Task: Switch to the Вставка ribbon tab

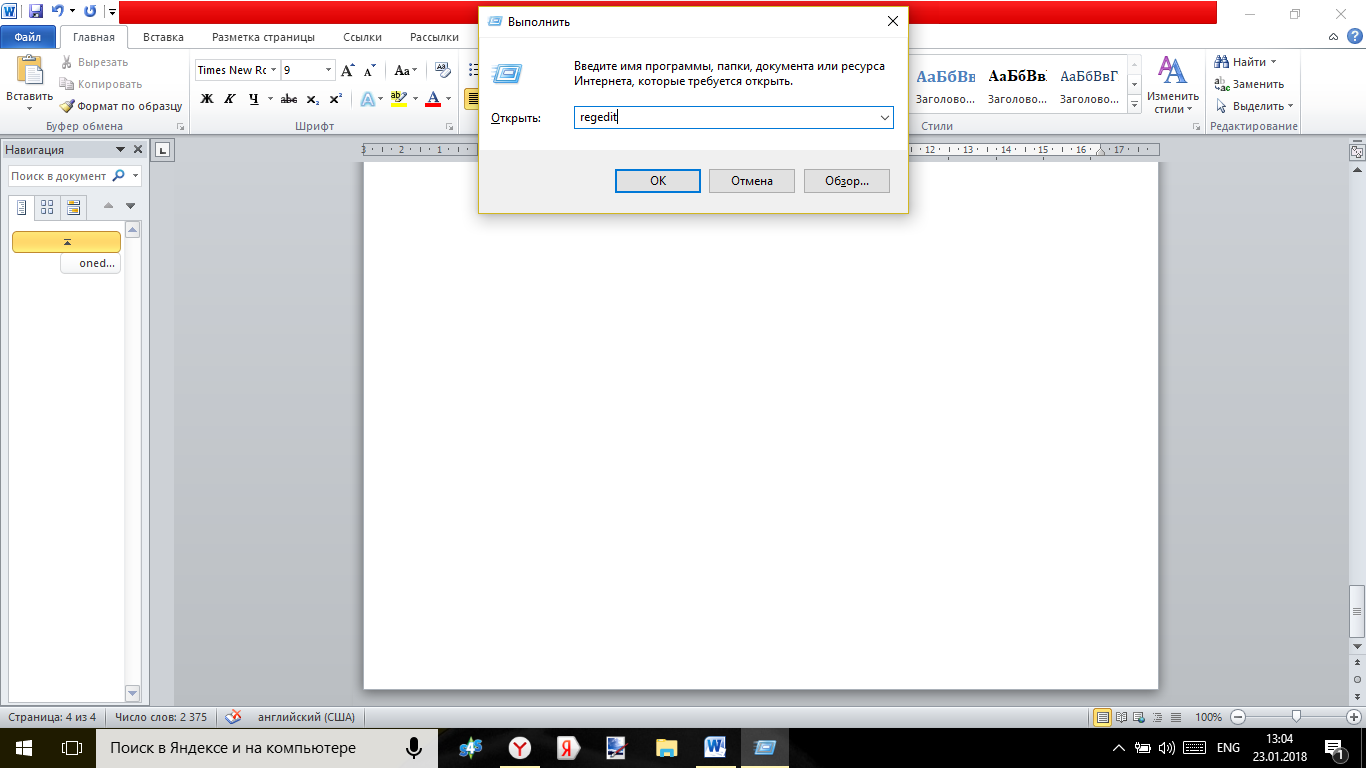Action: (x=163, y=37)
